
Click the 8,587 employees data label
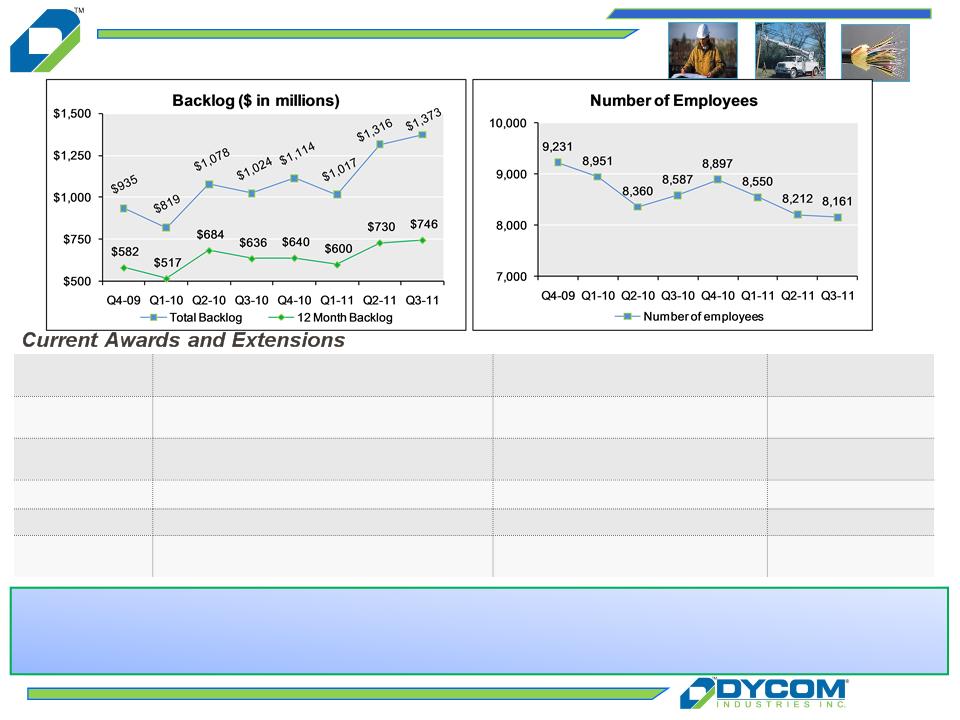click(x=677, y=179)
